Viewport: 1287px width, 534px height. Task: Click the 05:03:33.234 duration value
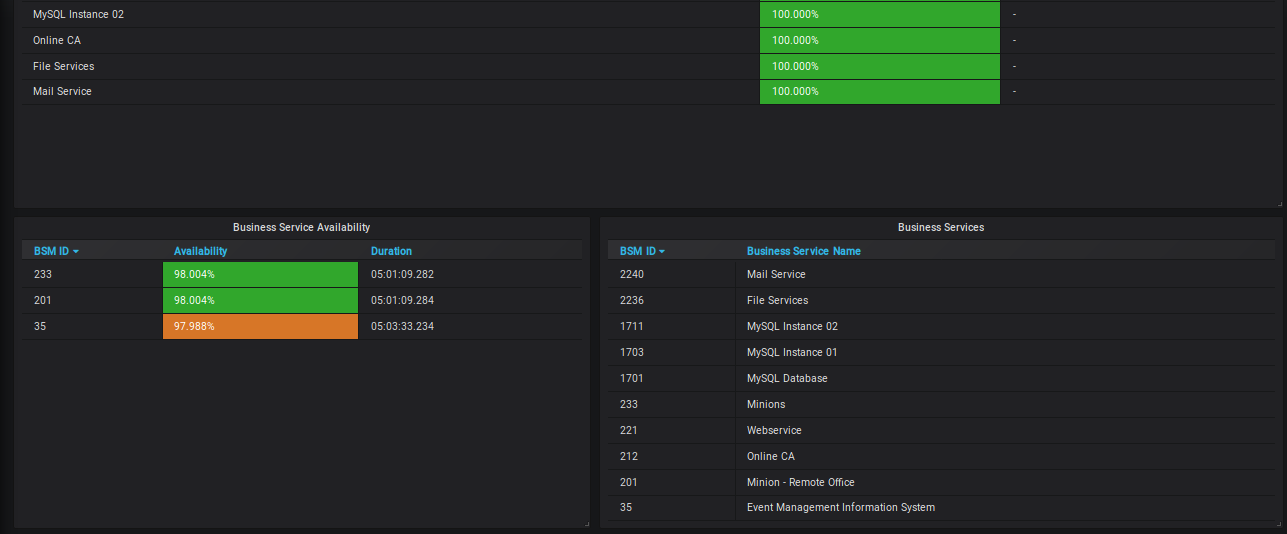(402, 326)
